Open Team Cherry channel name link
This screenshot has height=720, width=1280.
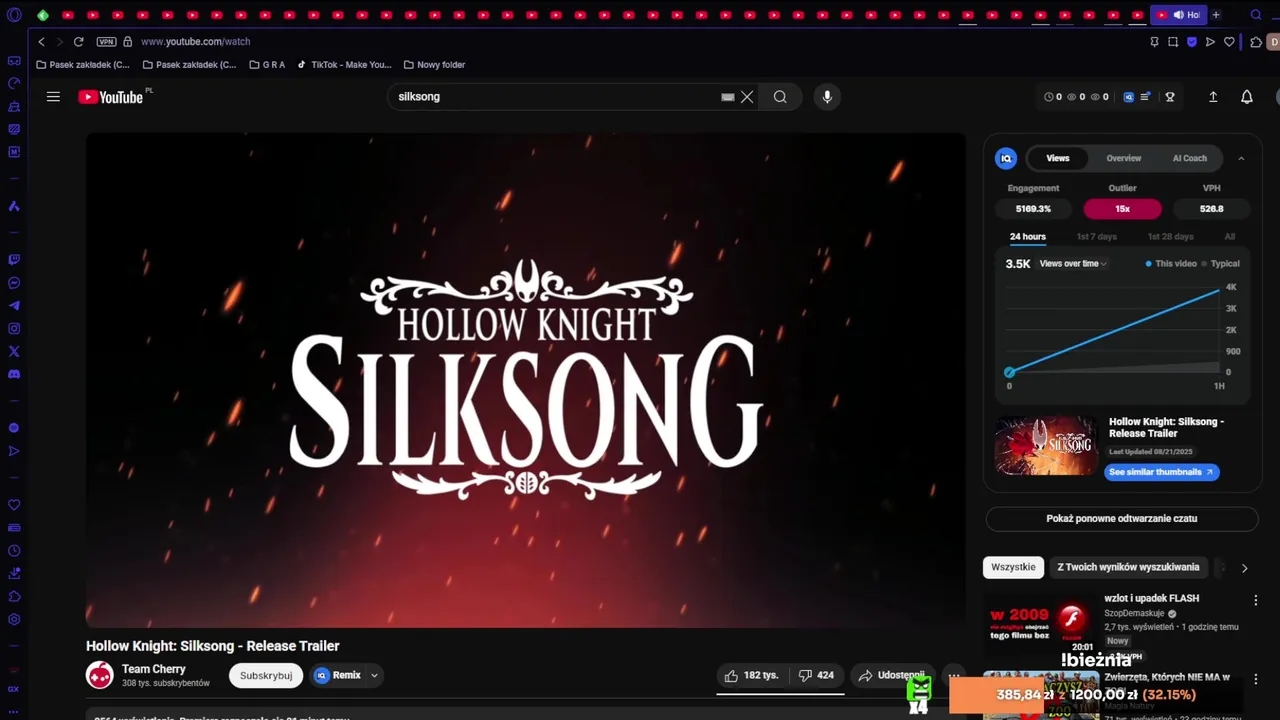154,669
